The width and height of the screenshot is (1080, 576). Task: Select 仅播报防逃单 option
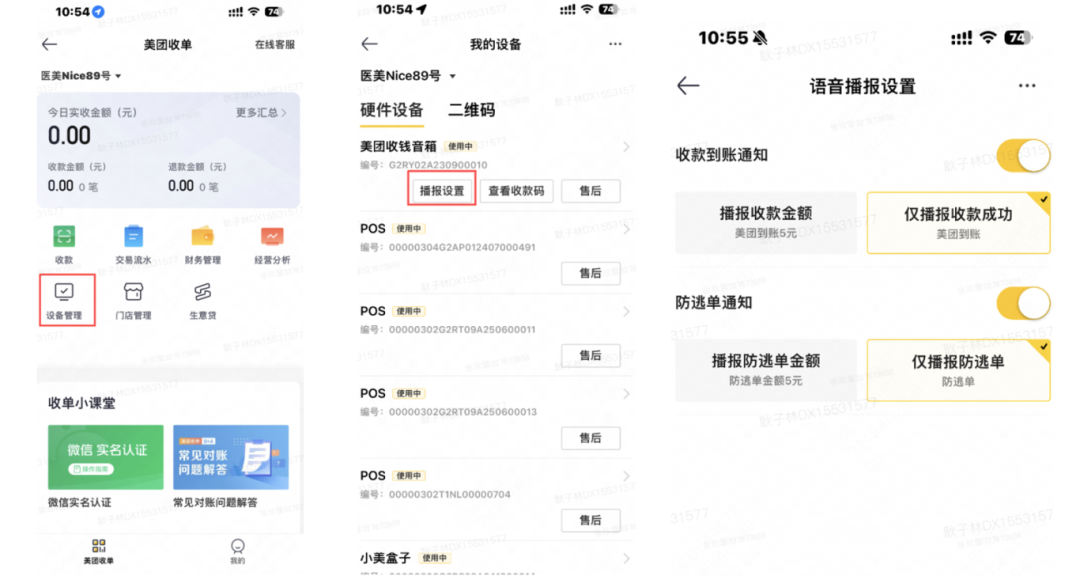(958, 370)
